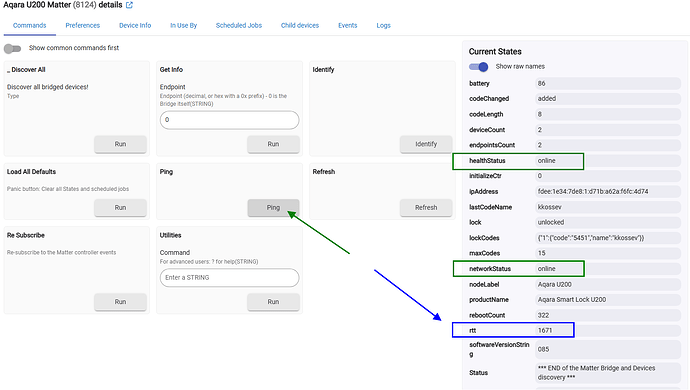
Task: Select the softwareVersionString value 085
Action: [608, 349]
